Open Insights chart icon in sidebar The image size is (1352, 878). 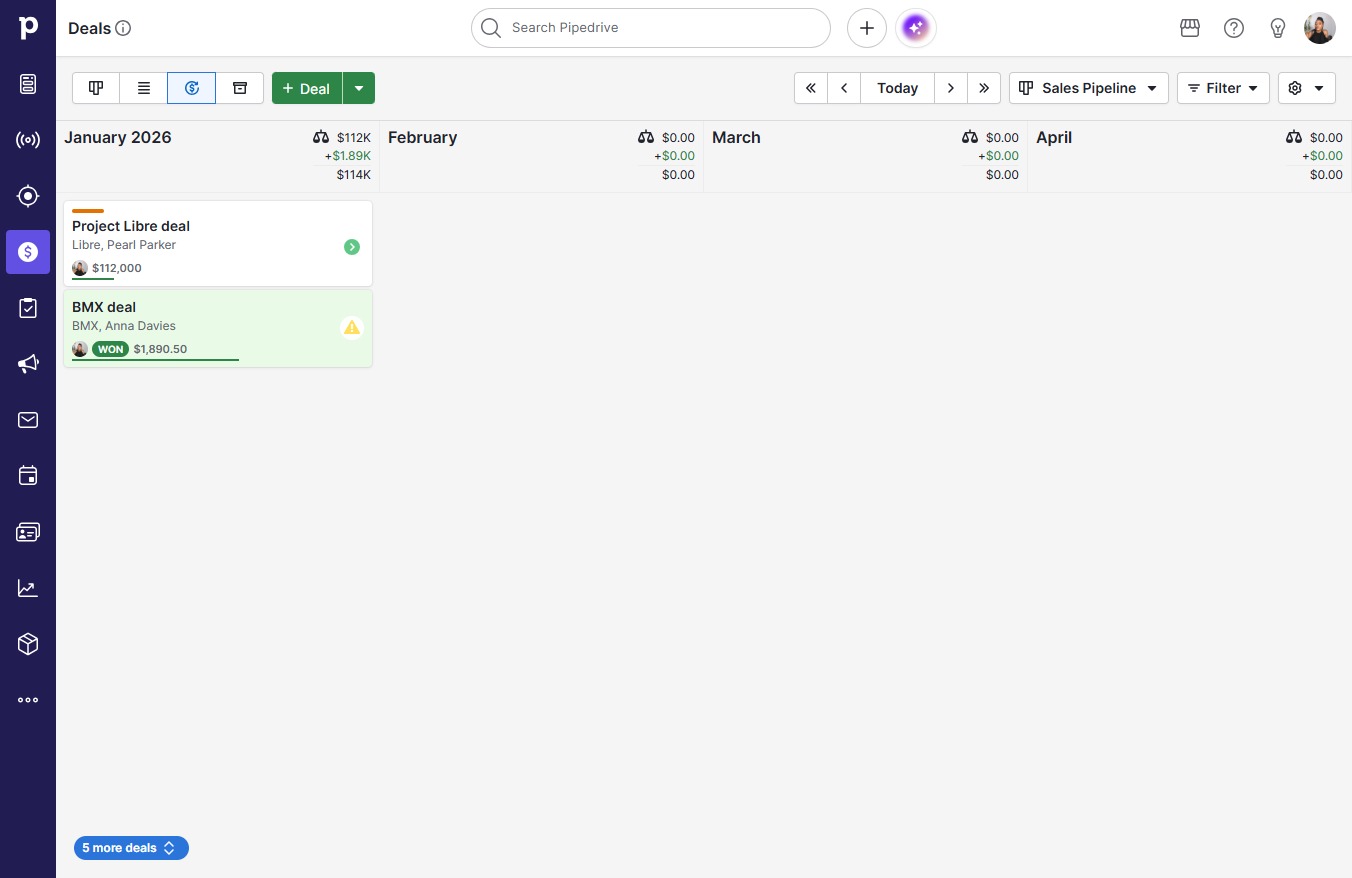pos(28,588)
